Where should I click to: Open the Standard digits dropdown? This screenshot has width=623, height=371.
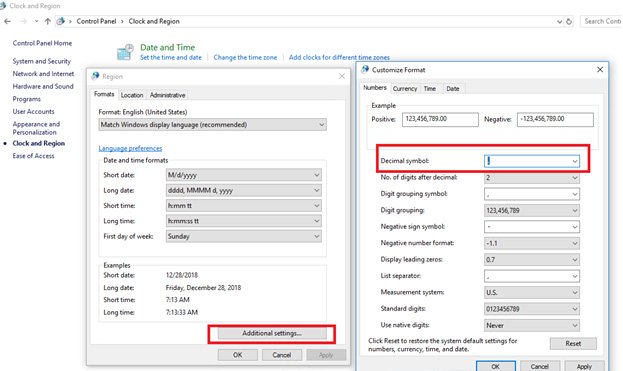pyautogui.click(x=532, y=309)
